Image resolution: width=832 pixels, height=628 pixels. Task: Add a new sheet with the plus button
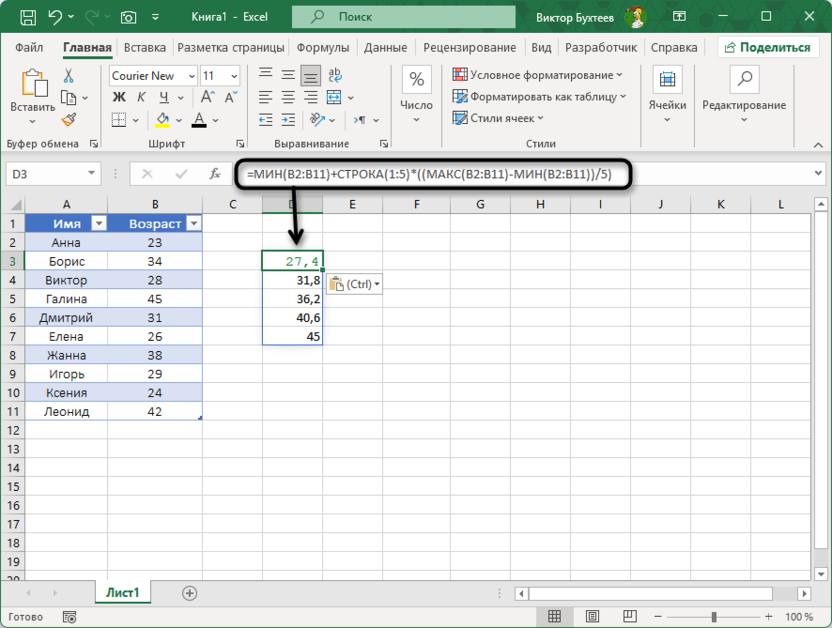188,592
